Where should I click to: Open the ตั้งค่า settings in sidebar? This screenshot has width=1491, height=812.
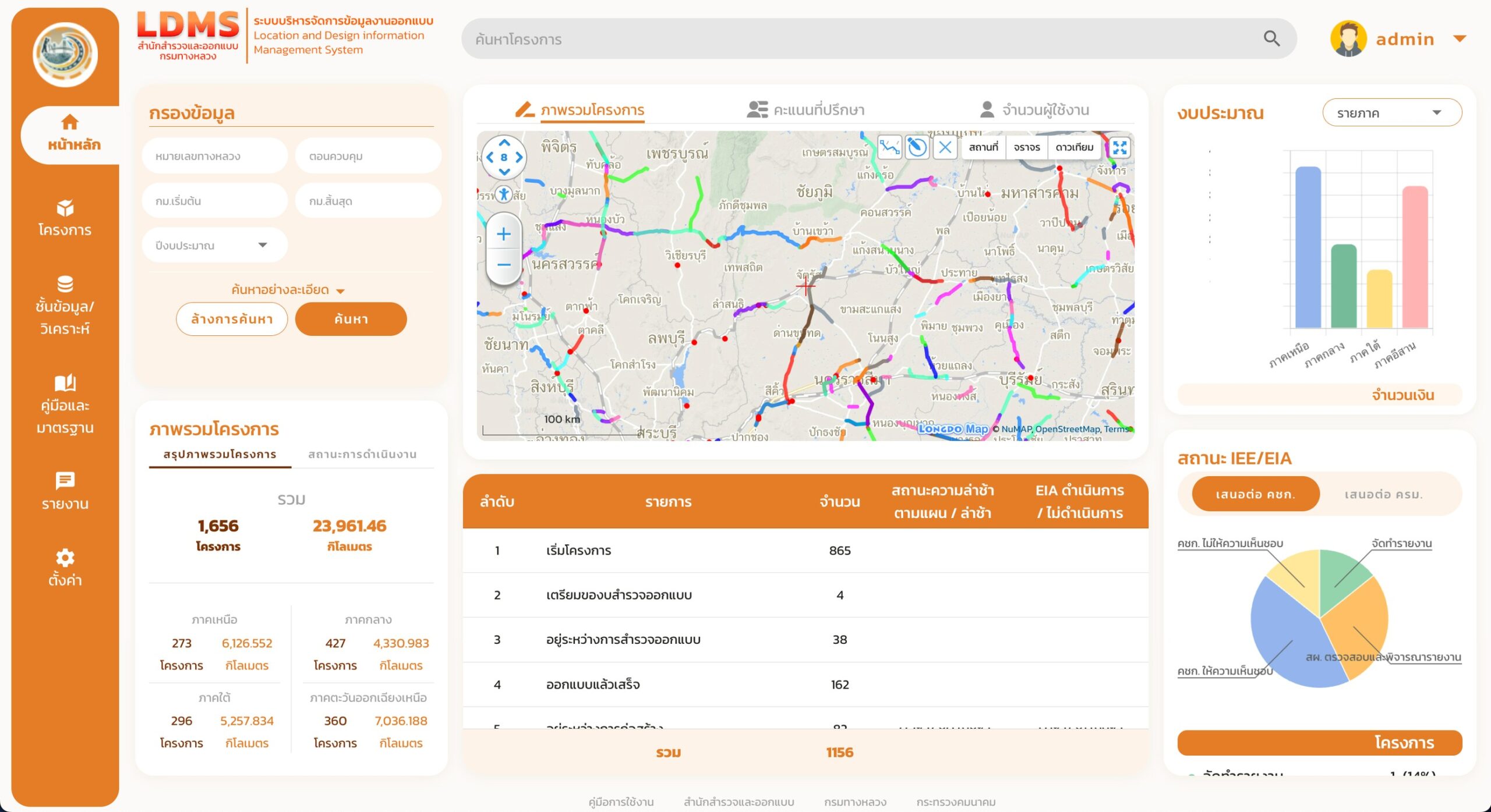tap(65, 568)
